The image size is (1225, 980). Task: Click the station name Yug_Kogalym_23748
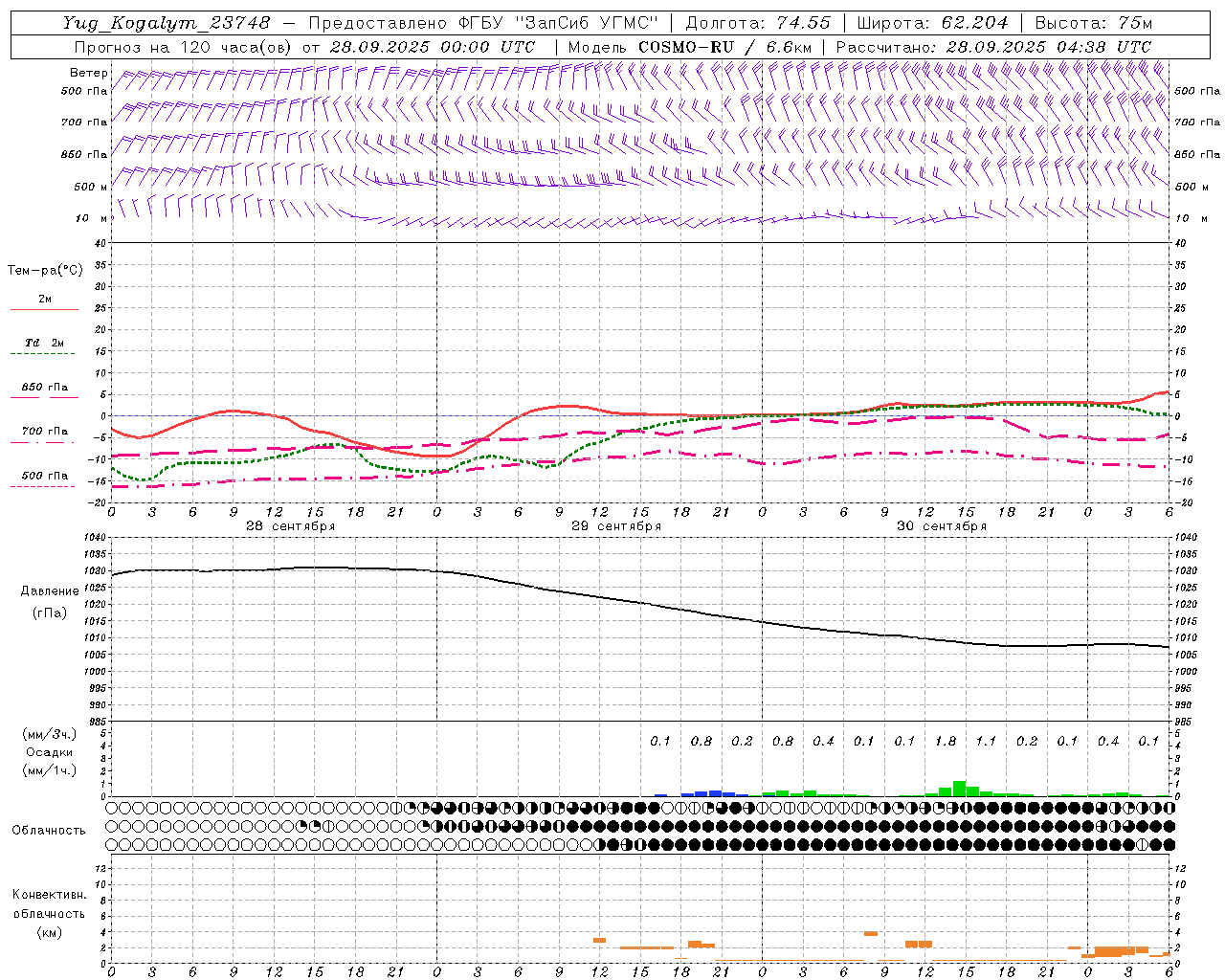[167, 23]
